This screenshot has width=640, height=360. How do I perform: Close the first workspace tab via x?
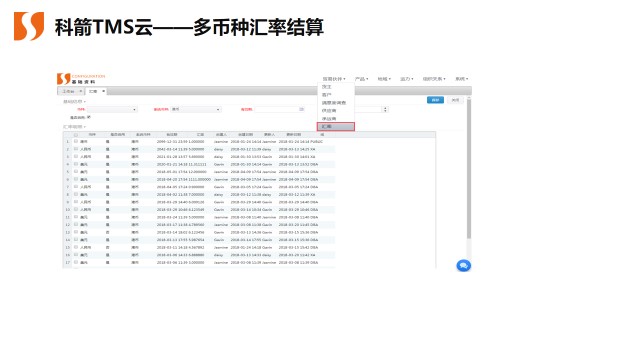[x=81, y=91]
